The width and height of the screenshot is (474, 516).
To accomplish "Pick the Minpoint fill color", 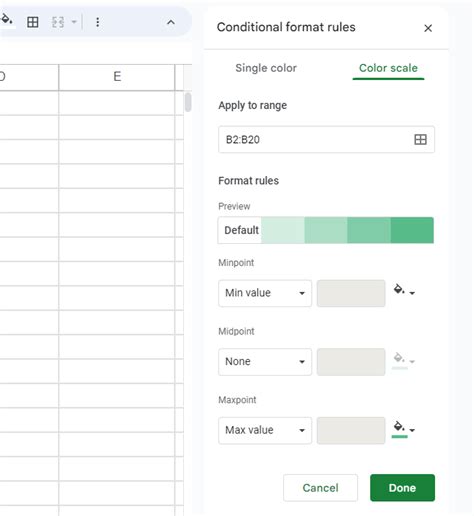I will click(x=404, y=291).
